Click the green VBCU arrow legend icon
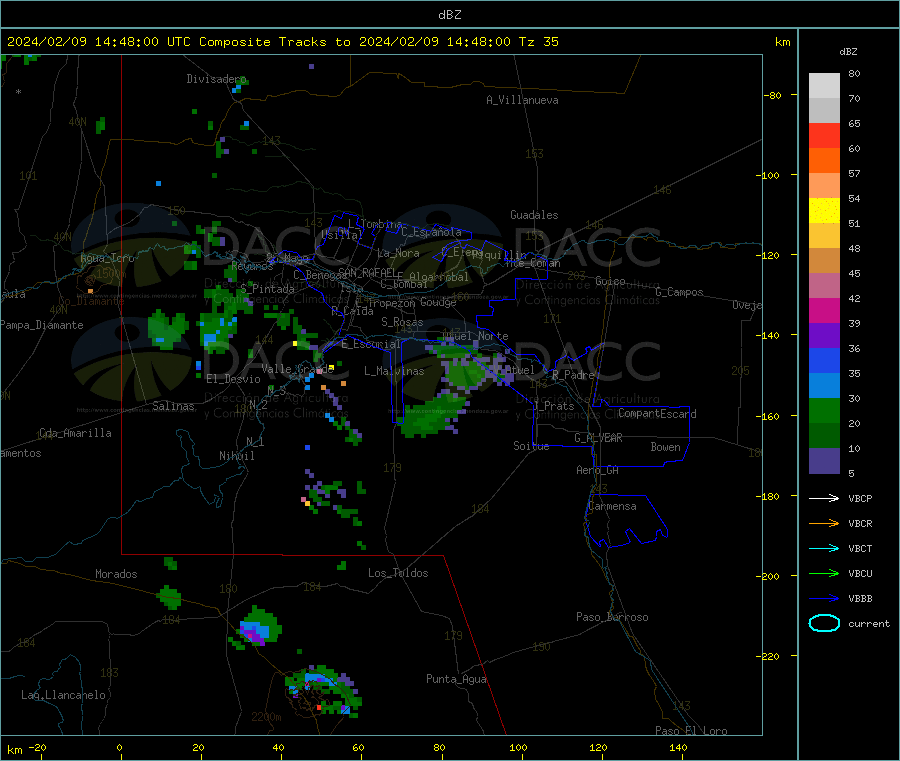900x761 pixels. click(x=824, y=573)
